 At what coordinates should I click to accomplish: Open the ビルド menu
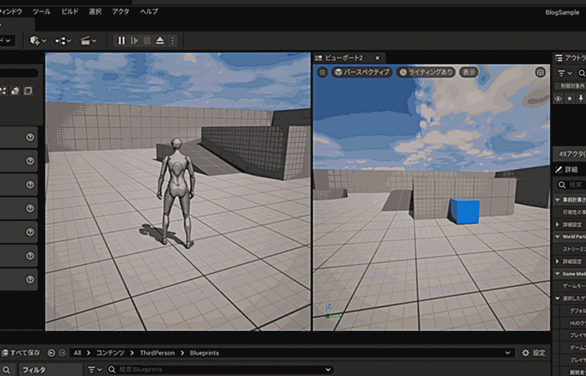point(70,12)
